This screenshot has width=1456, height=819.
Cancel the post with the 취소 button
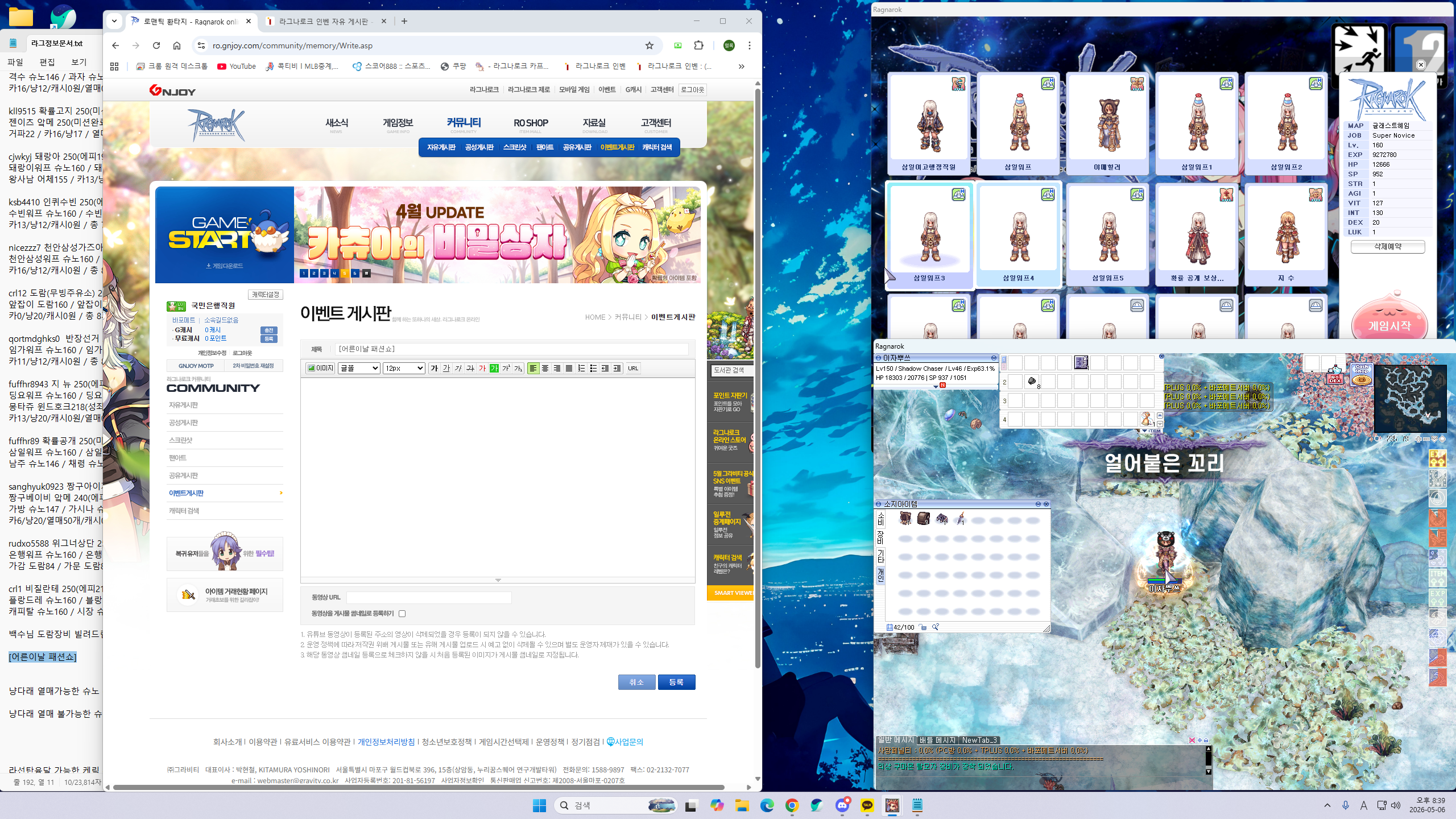636,682
